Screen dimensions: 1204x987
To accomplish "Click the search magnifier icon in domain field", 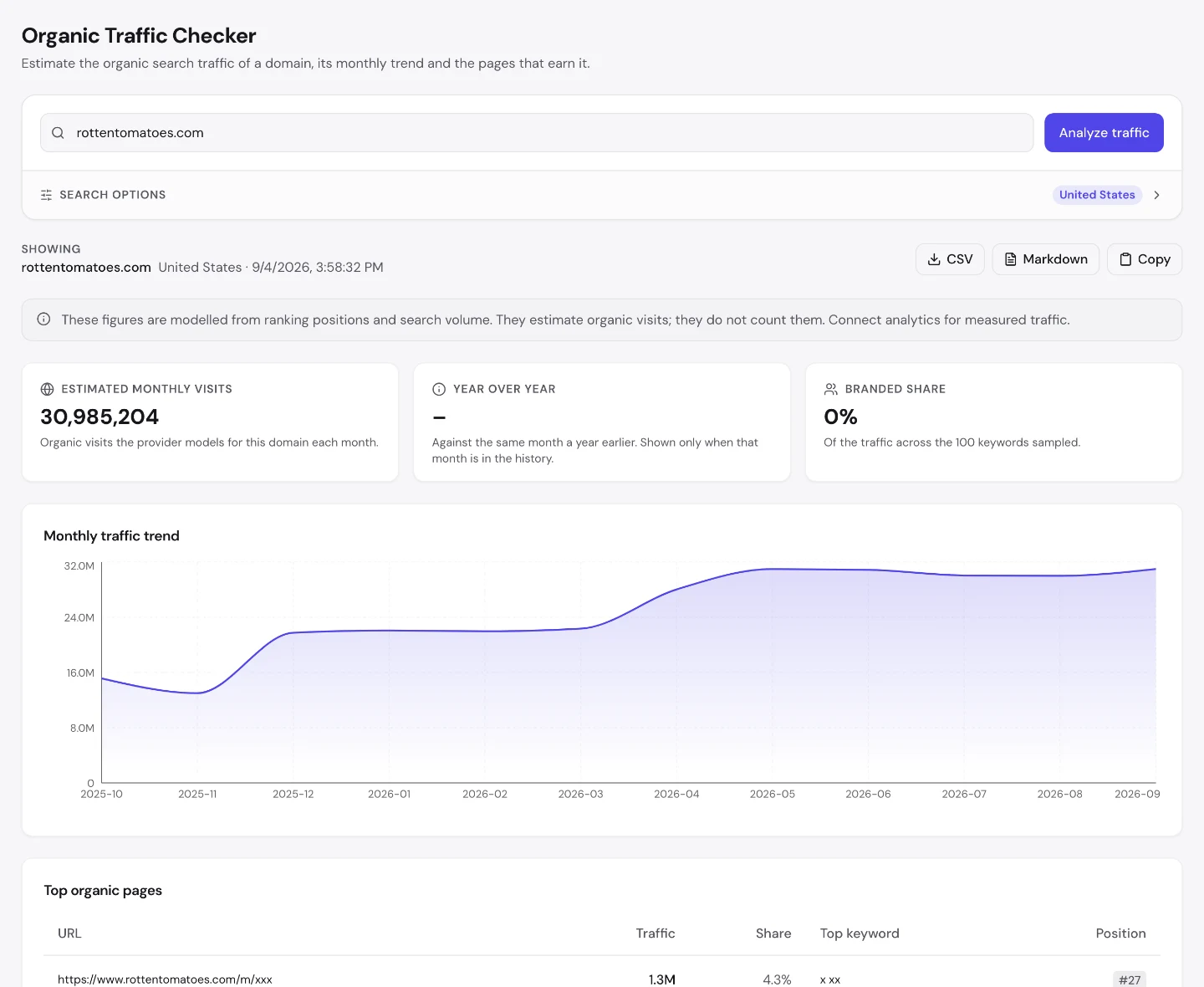I will (x=58, y=133).
